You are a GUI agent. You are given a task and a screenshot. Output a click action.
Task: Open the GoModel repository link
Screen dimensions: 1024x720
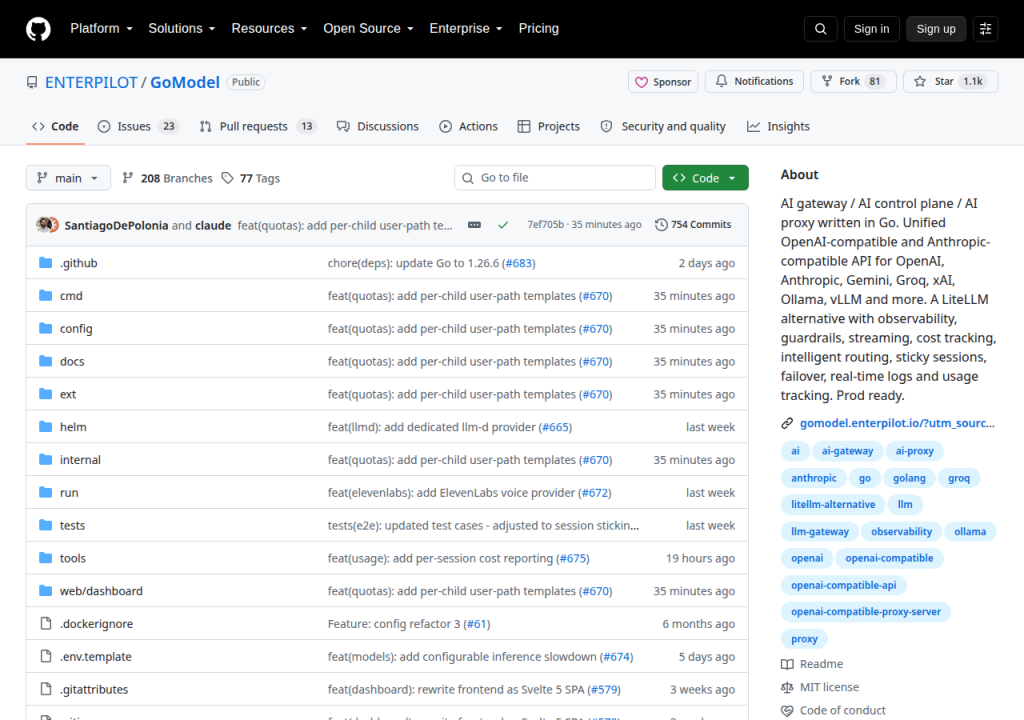pos(185,82)
